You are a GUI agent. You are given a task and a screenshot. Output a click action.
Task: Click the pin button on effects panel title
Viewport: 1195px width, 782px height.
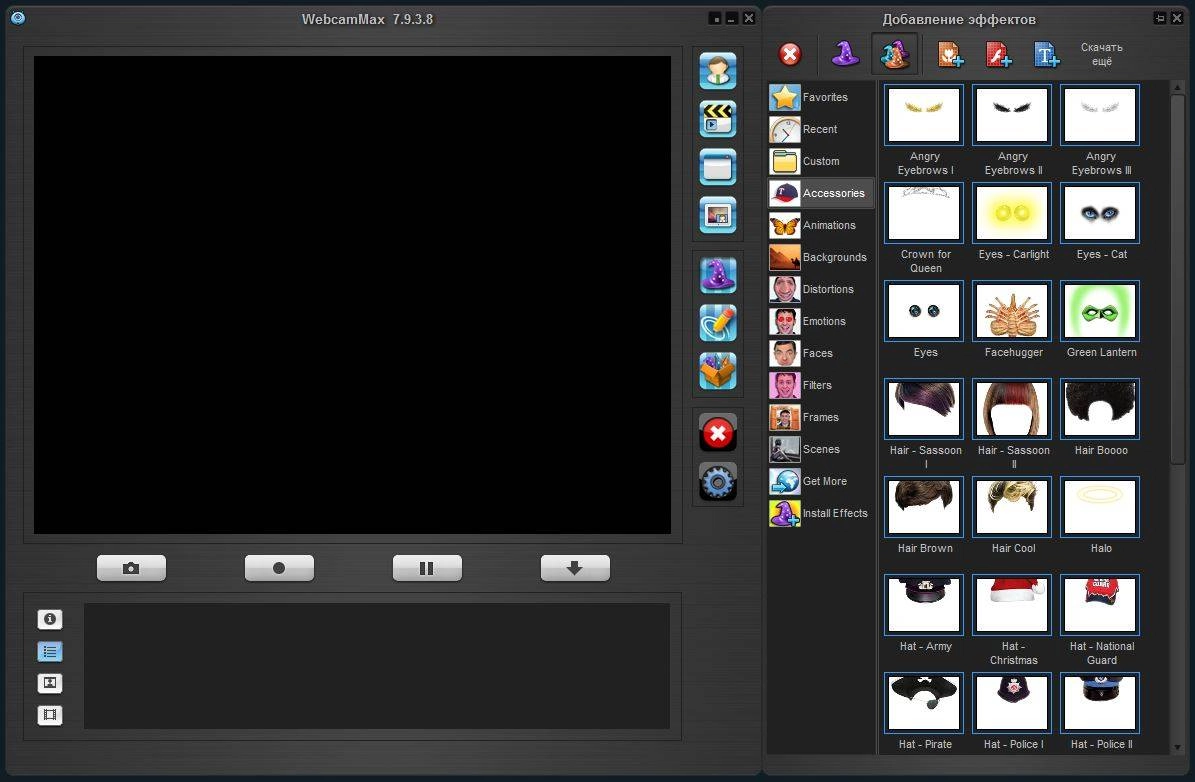[x=1160, y=18]
